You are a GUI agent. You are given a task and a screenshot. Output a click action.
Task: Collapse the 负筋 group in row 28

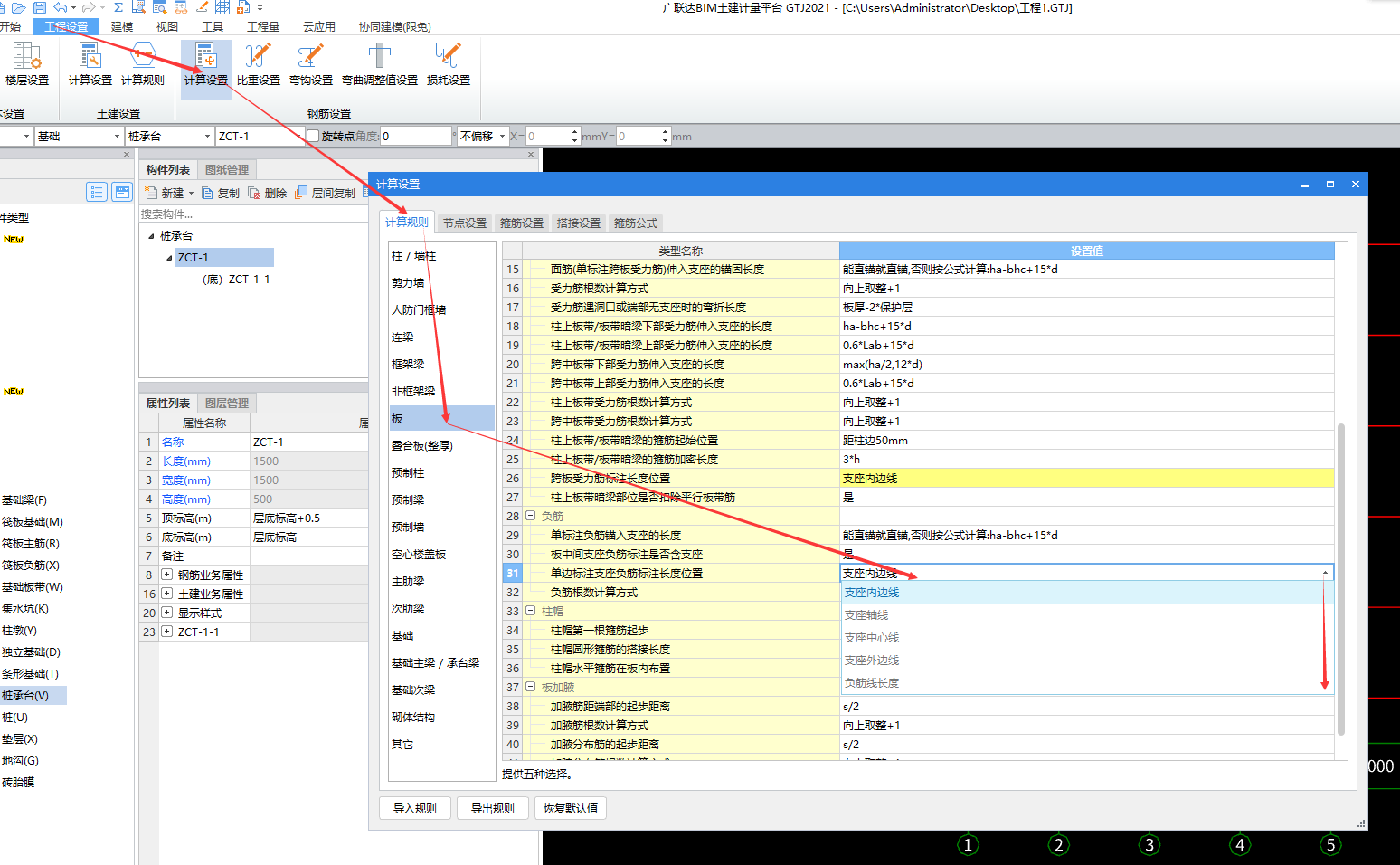click(x=531, y=516)
